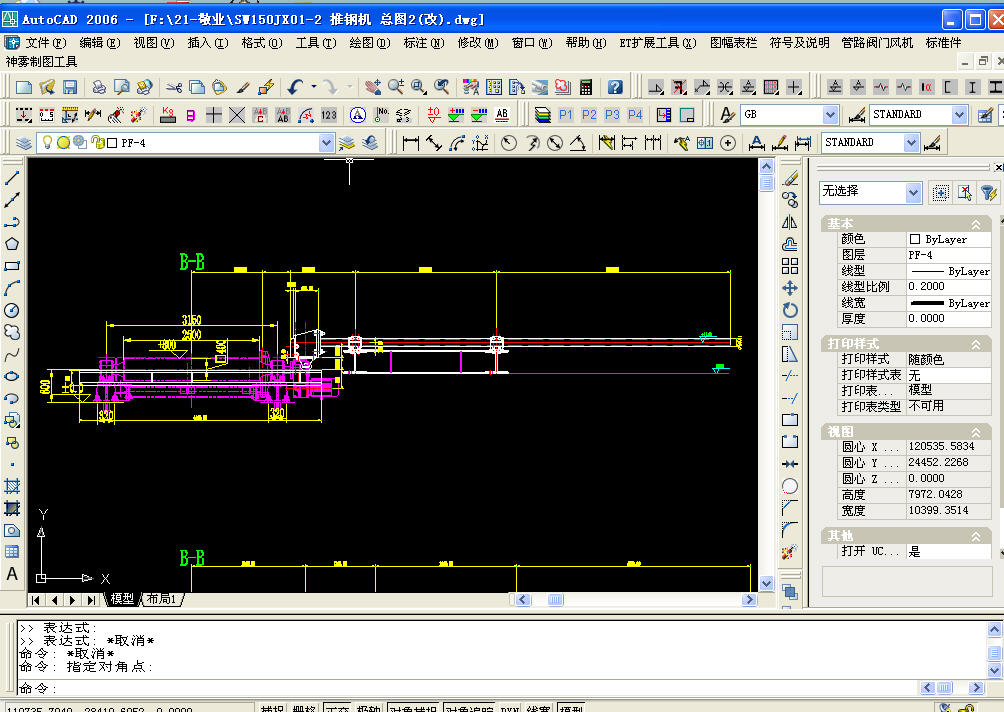This screenshot has width=1004, height=712.
Task: Select the Aligned Dimension tool
Action: [433, 143]
